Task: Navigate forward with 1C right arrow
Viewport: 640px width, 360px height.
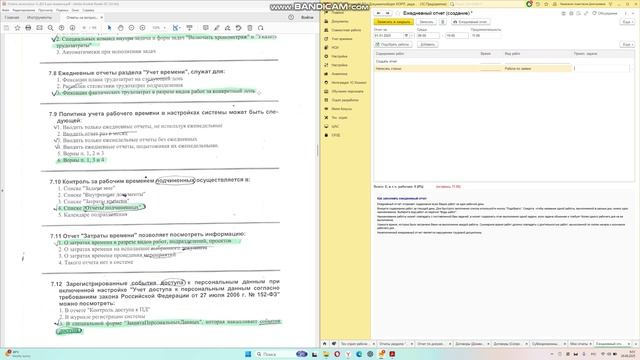Action: 388,13
